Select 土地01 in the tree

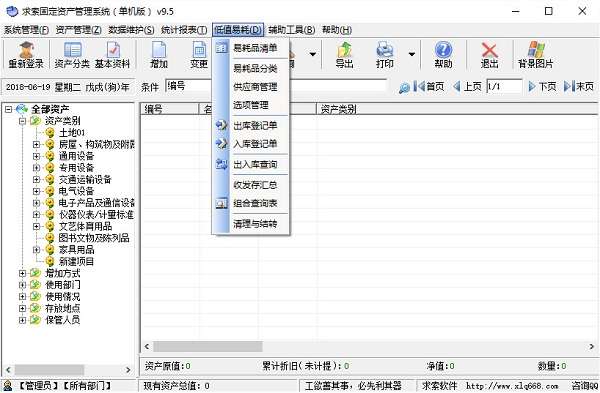[72, 133]
